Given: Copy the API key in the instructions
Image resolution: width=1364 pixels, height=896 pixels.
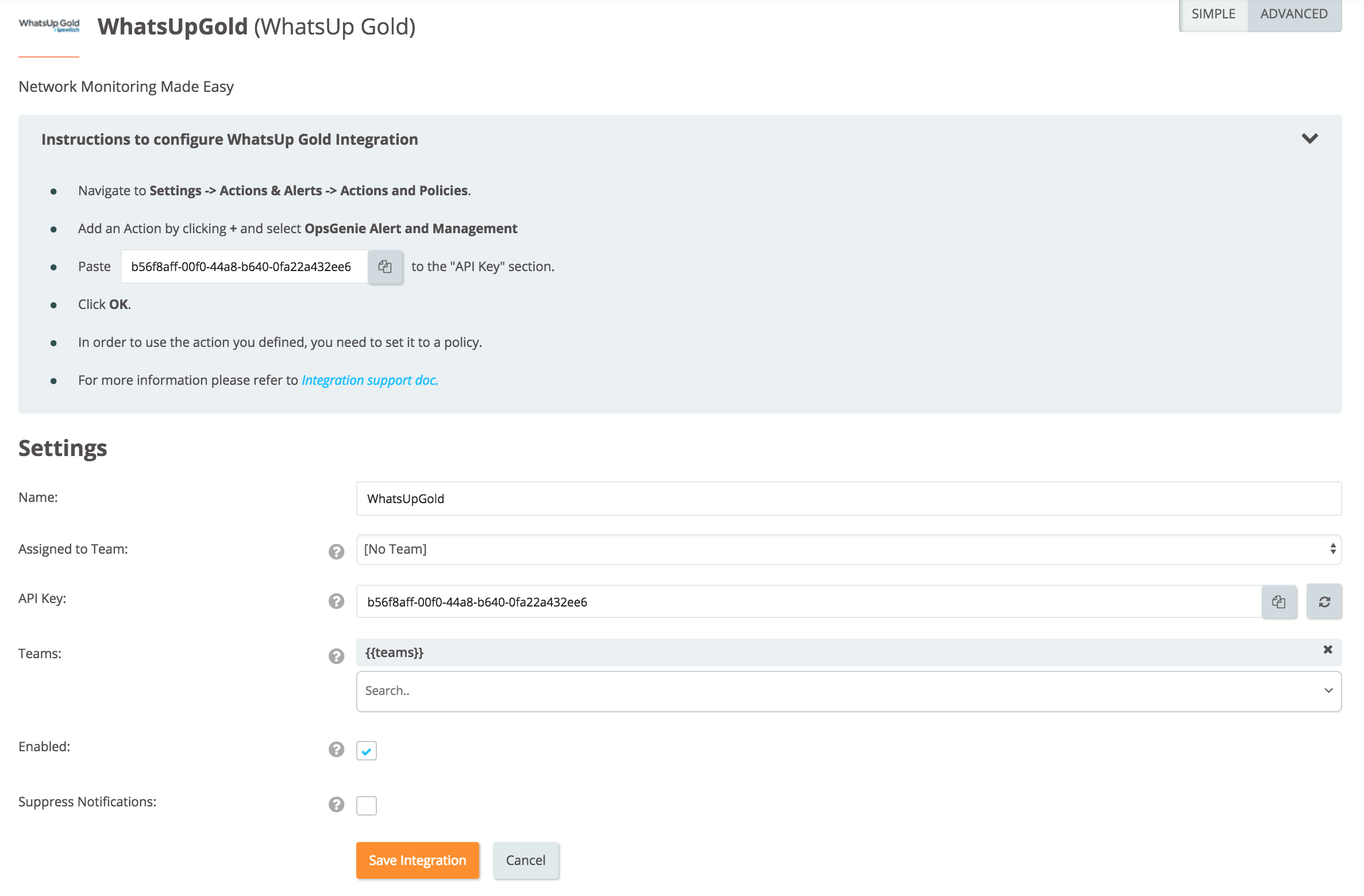Looking at the screenshot, I should tap(385, 267).
